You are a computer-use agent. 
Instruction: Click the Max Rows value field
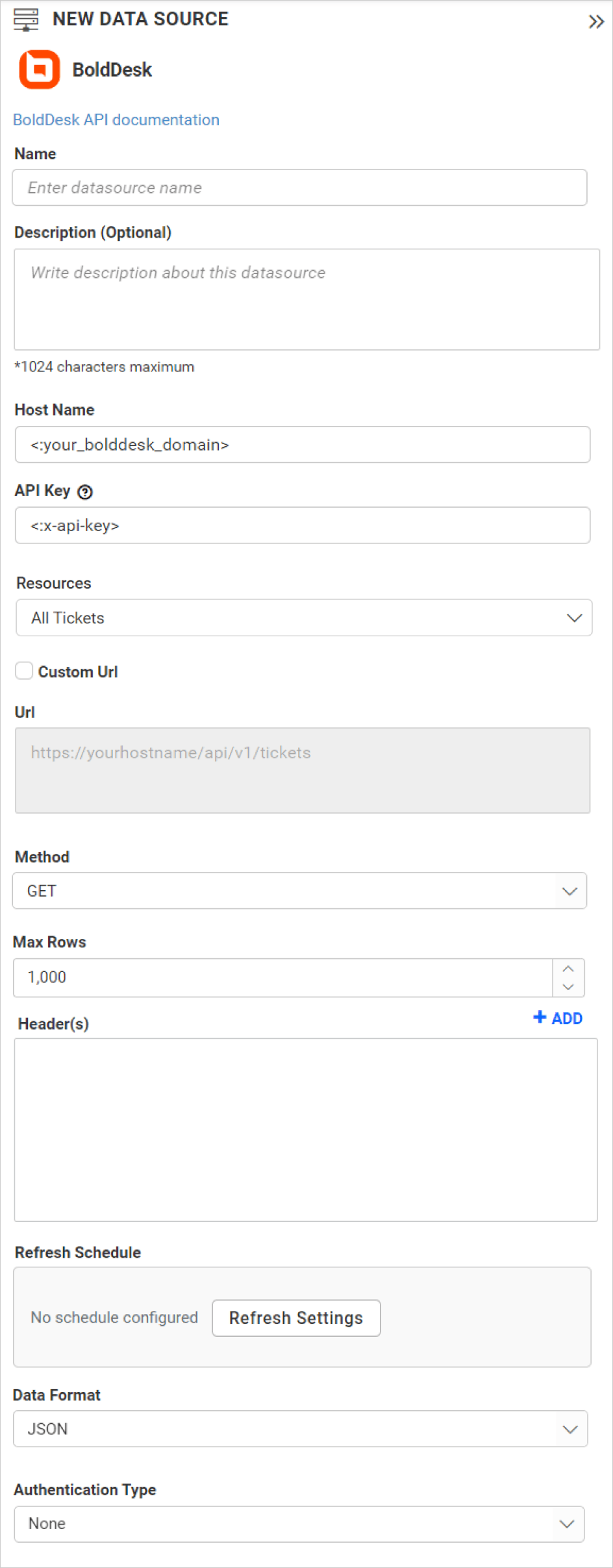coord(283,978)
